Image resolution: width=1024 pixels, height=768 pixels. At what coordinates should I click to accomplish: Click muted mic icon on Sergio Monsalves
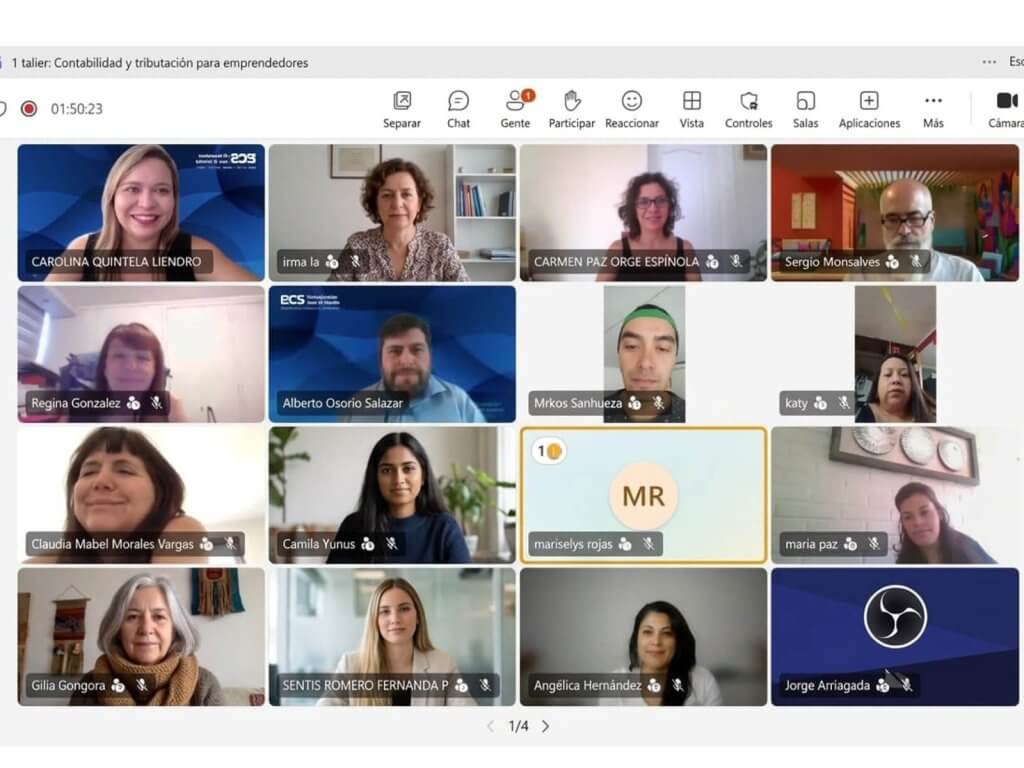[x=914, y=262]
